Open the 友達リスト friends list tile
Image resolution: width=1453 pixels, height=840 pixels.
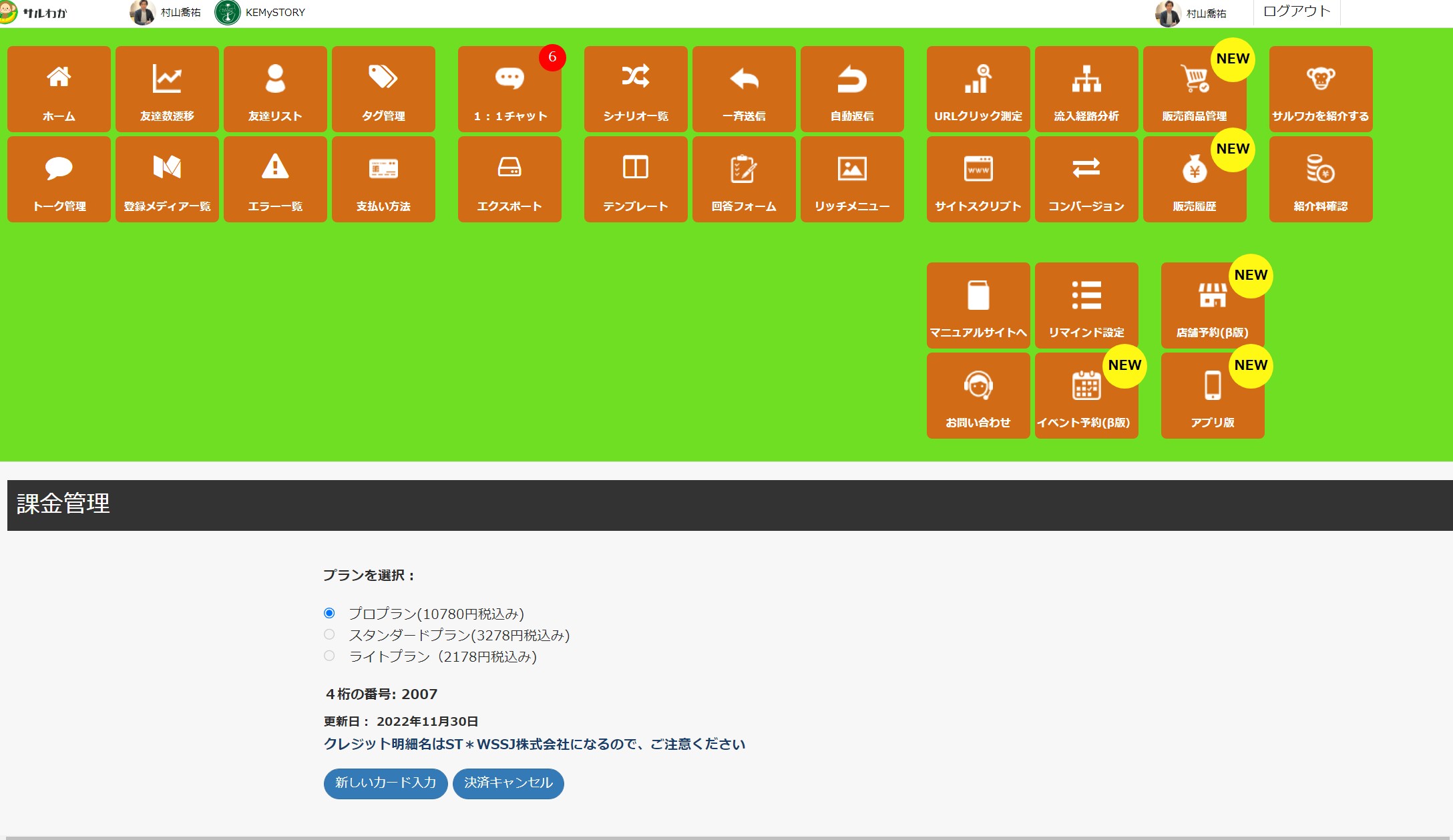[275, 89]
